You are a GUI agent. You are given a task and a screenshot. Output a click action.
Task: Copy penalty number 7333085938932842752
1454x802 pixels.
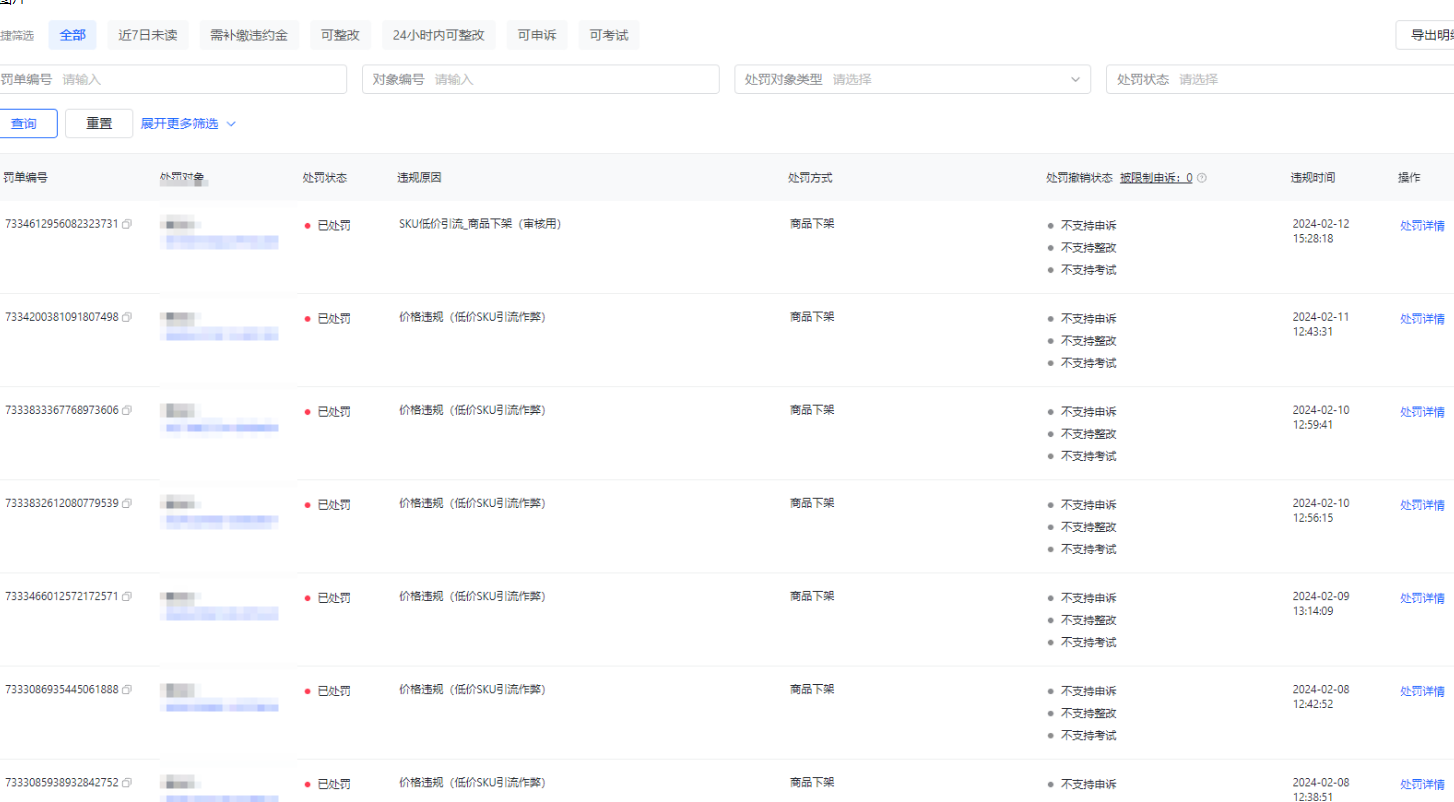(127, 782)
